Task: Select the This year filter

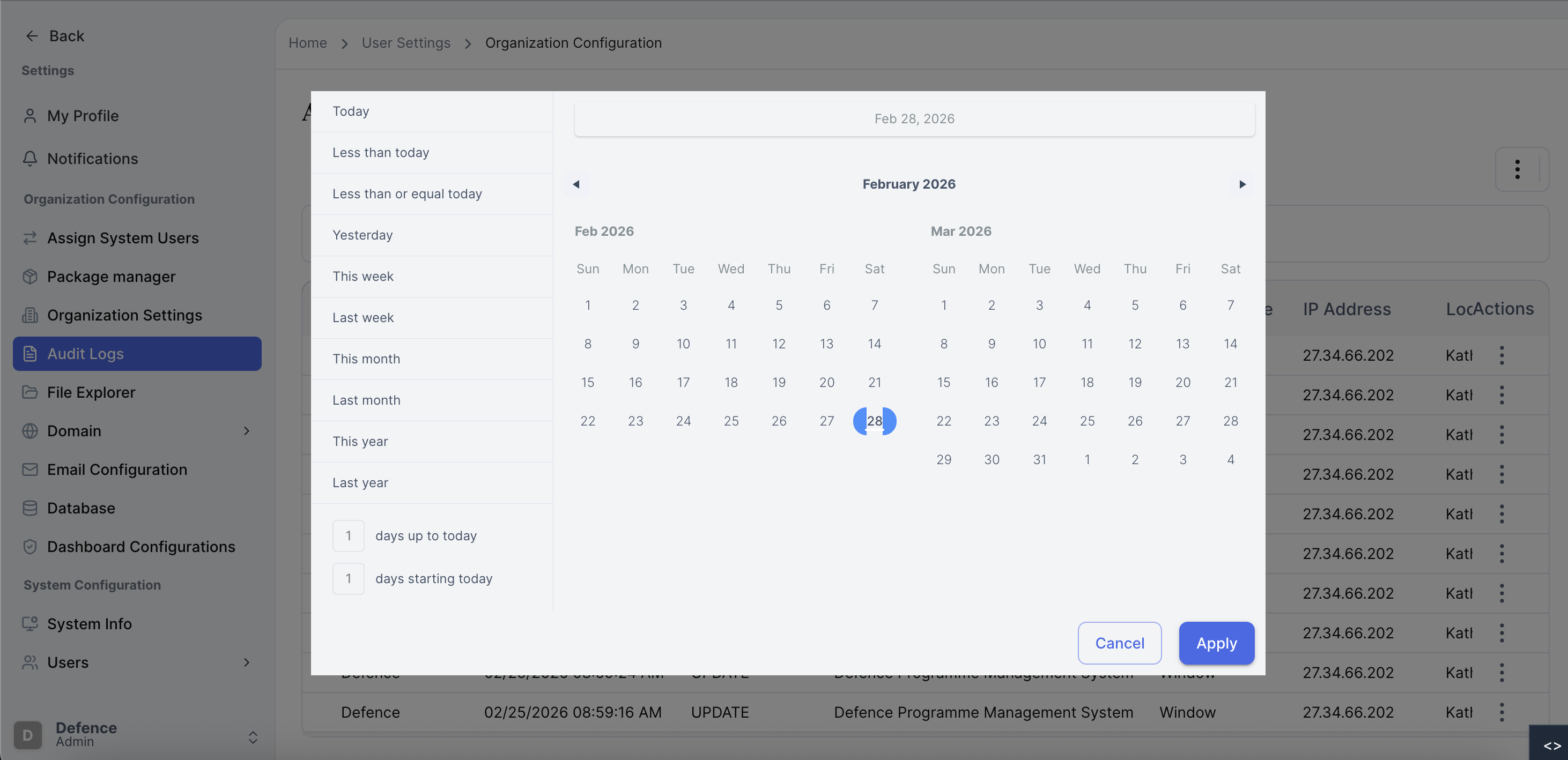Action: [360, 441]
